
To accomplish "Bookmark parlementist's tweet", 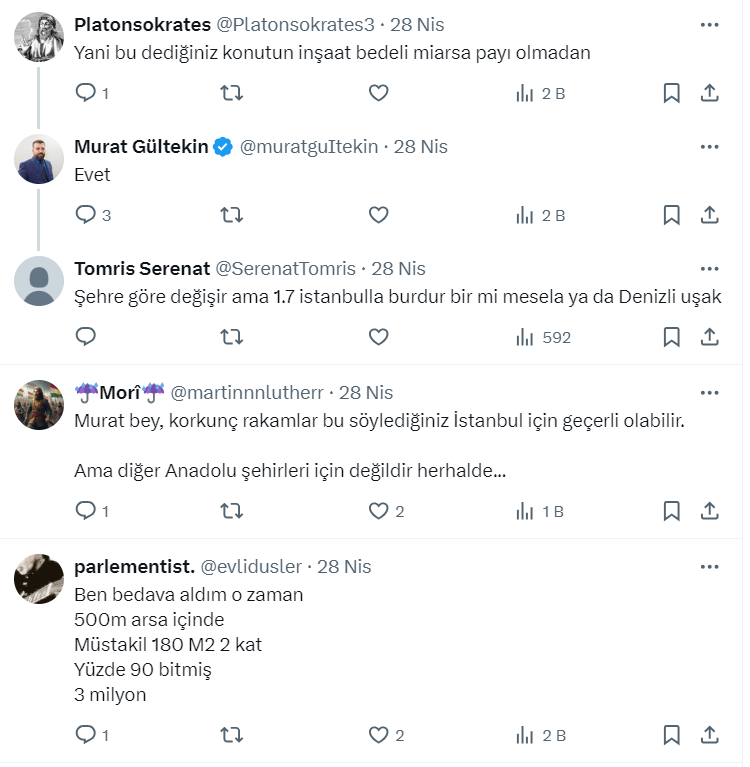I will (672, 735).
